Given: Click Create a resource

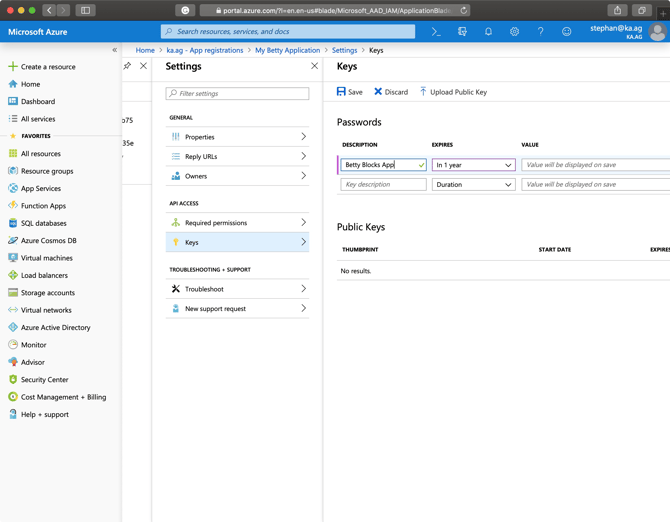Looking at the screenshot, I should (x=42, y=67).
